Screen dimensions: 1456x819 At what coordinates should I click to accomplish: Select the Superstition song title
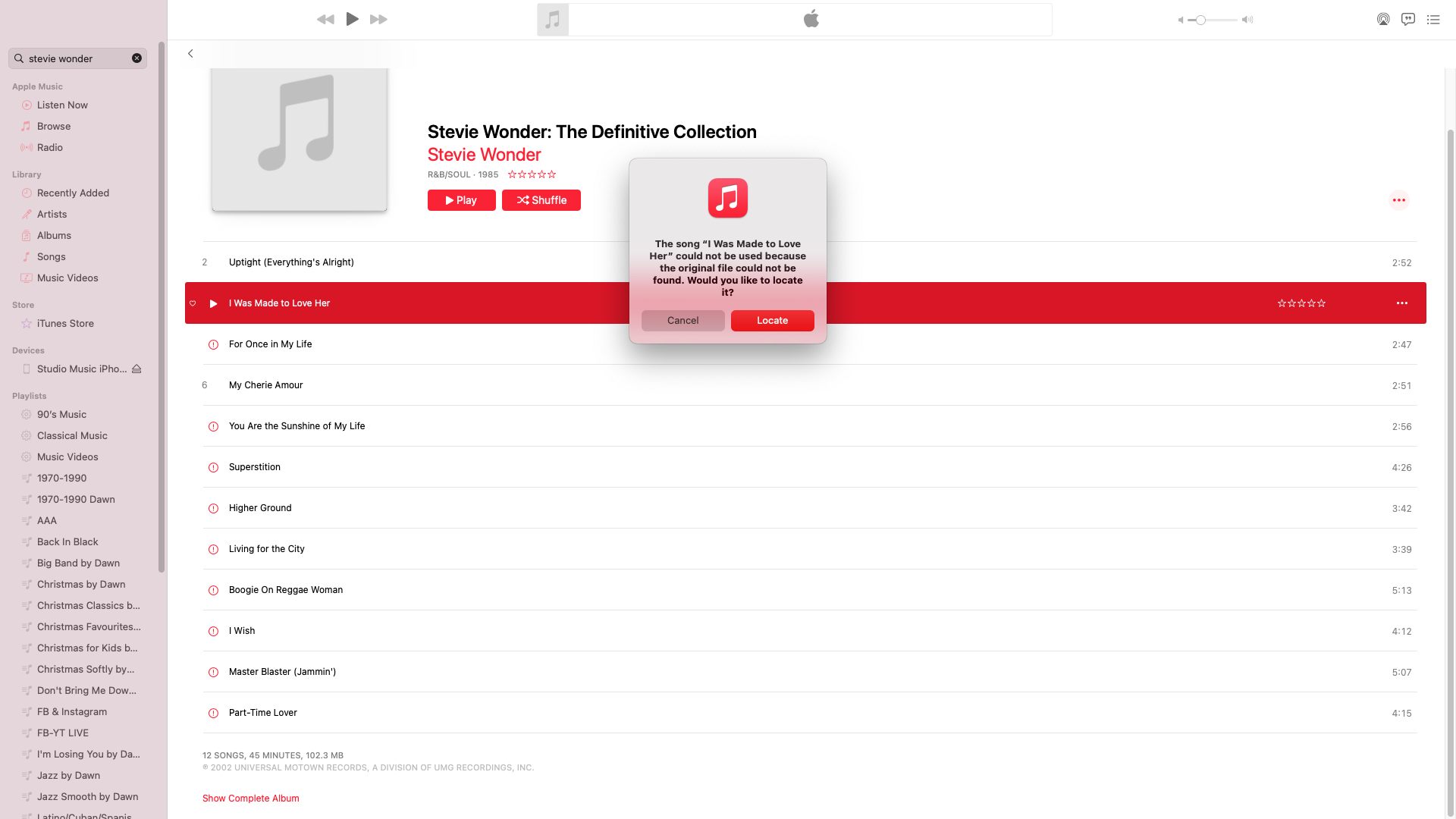click(x=255, y=467)
